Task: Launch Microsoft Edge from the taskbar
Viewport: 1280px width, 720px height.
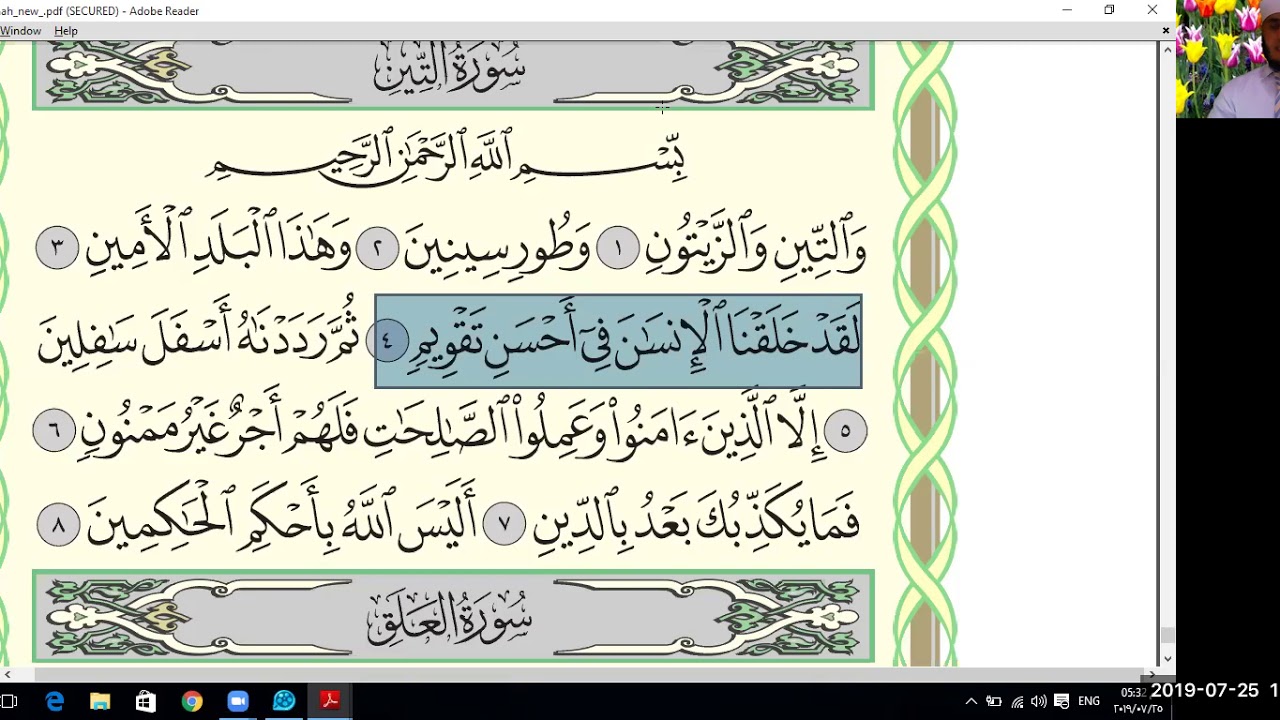Action: pos(54,702)
